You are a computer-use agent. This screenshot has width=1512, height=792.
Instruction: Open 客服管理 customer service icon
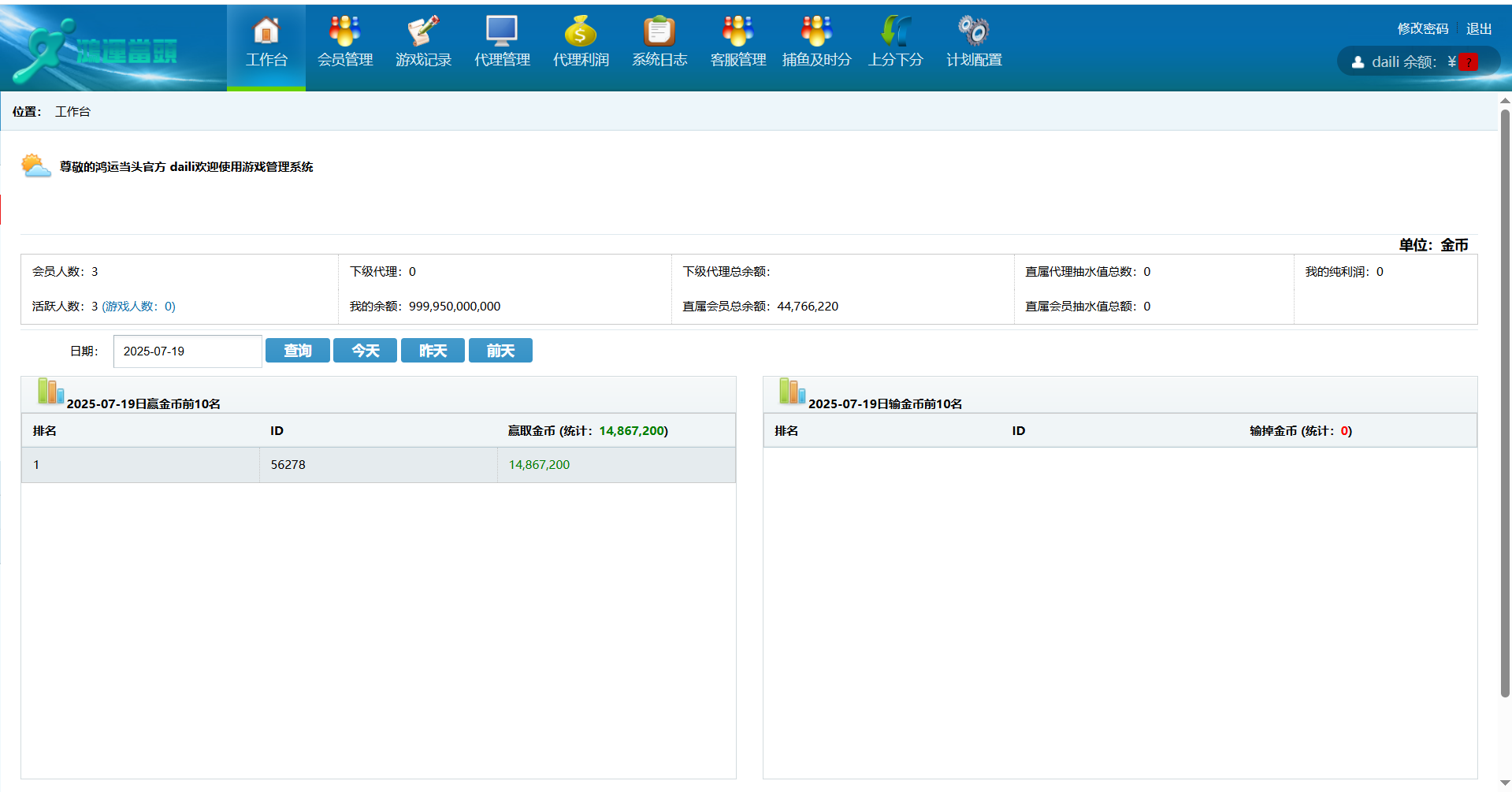[x=738, y=32]
